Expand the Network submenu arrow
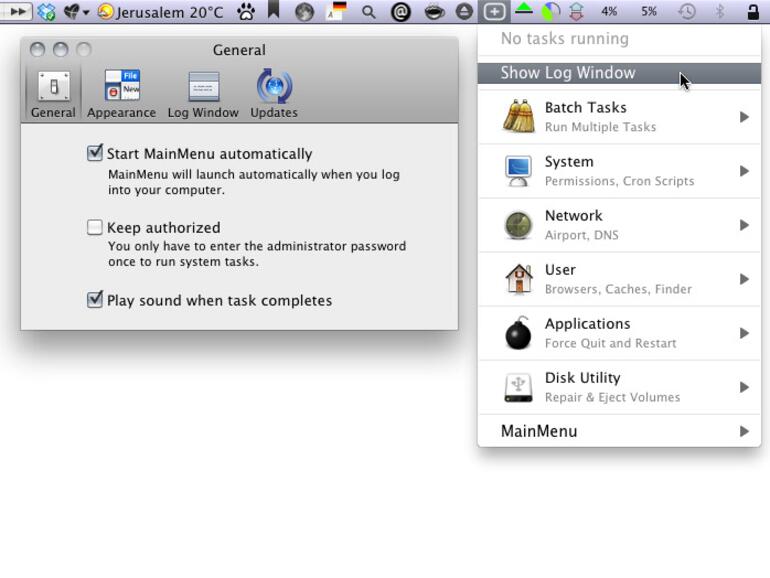The height and width of the screenshot is (578, 770). click(744, 225)
